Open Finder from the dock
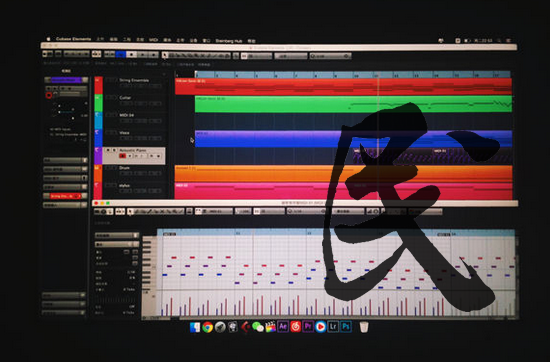Viewport: 550px width, 362px height. coord(195,327)
